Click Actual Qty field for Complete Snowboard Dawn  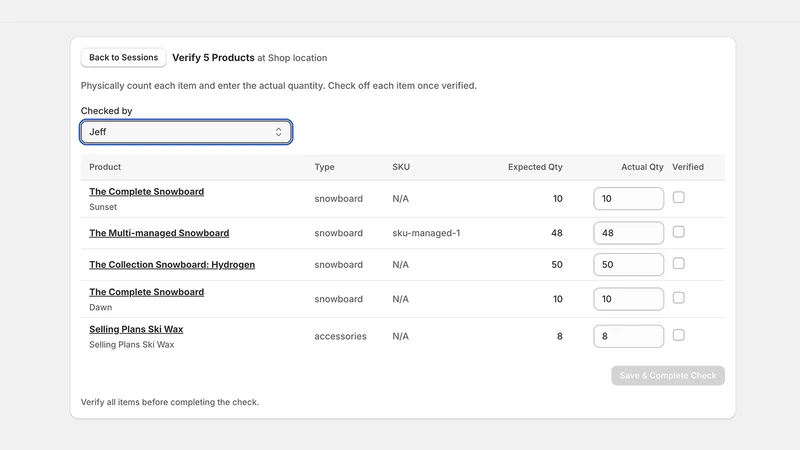tap(629, 299)
